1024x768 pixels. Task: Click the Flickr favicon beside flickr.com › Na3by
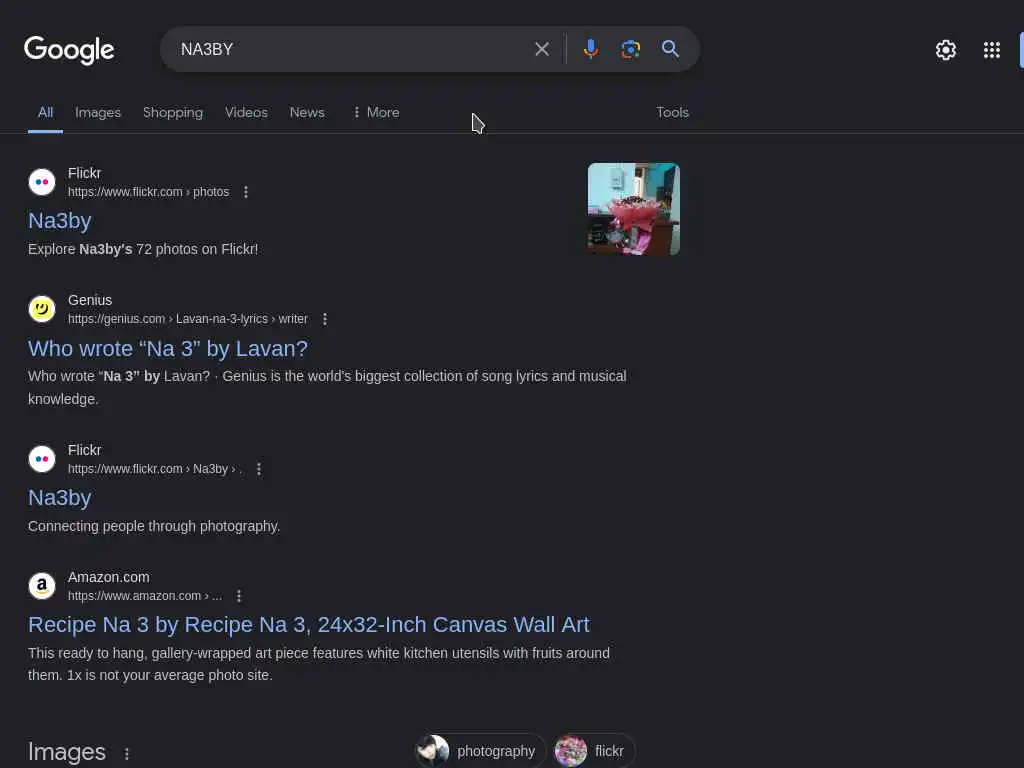tap(42, 459)
